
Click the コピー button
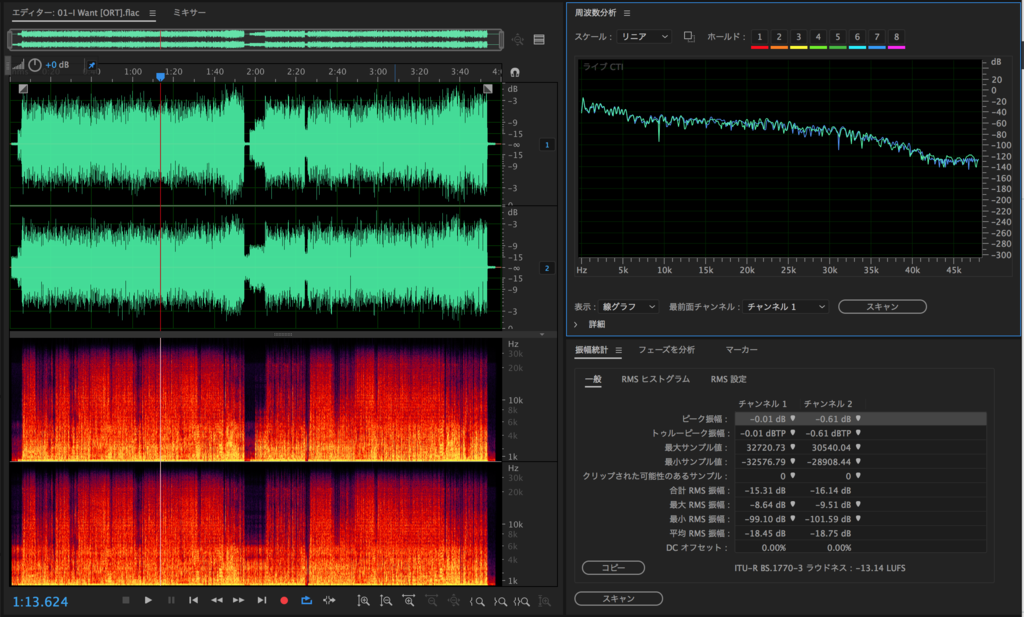[613, 568]
